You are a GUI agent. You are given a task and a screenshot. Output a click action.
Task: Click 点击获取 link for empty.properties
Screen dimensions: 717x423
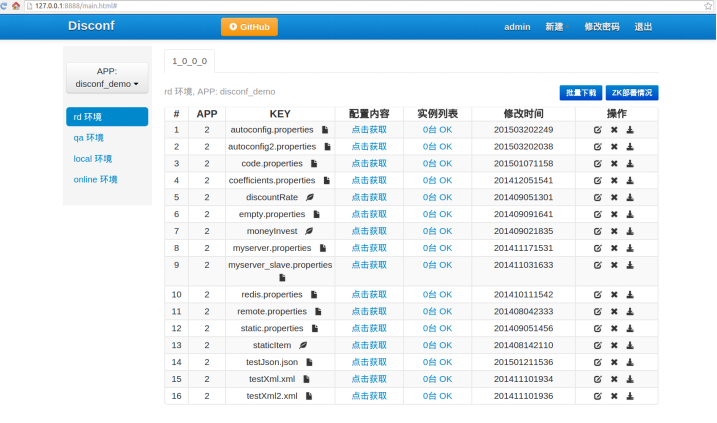tap(368, 214)
